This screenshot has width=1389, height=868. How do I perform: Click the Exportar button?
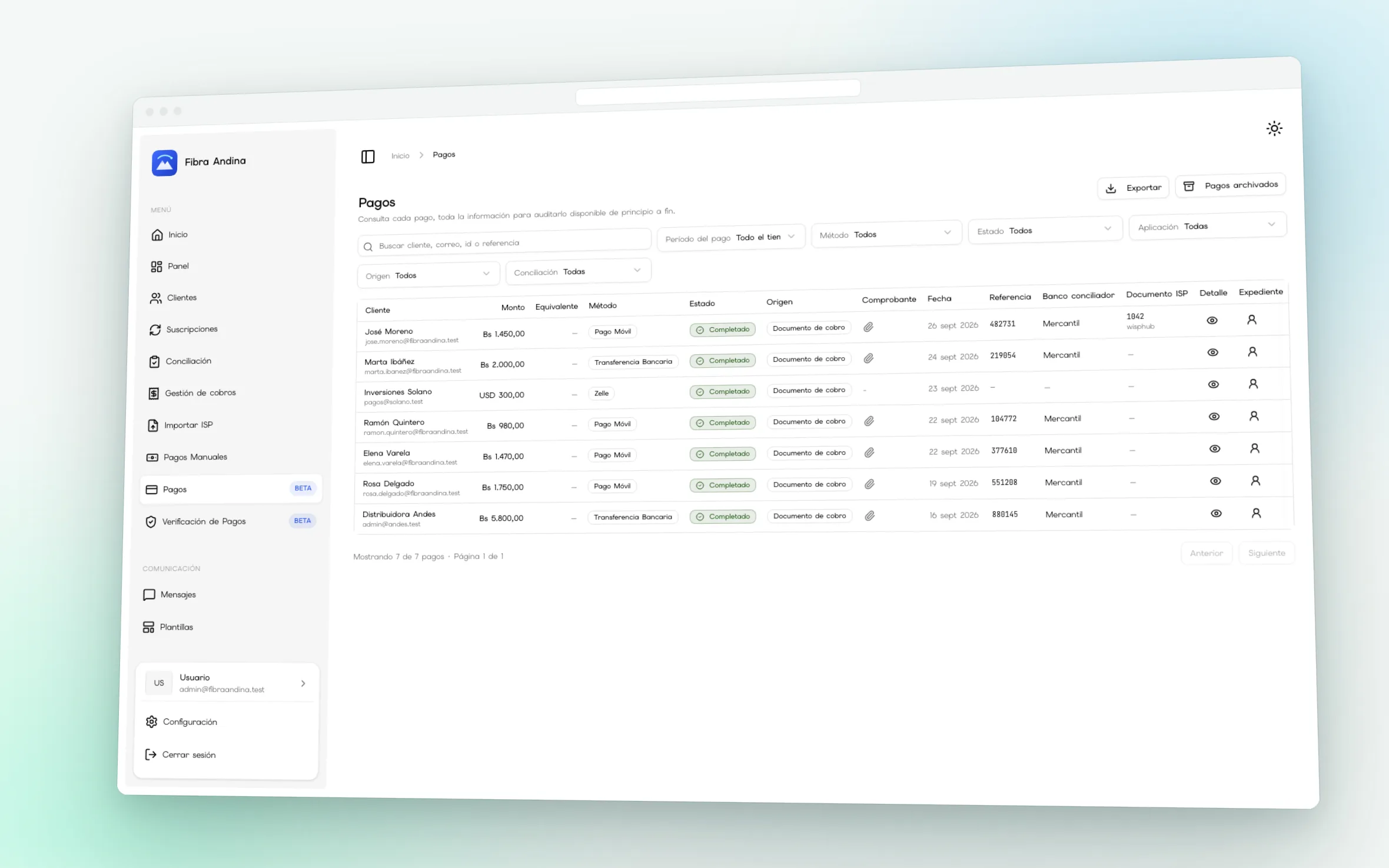coord(1133,188)
